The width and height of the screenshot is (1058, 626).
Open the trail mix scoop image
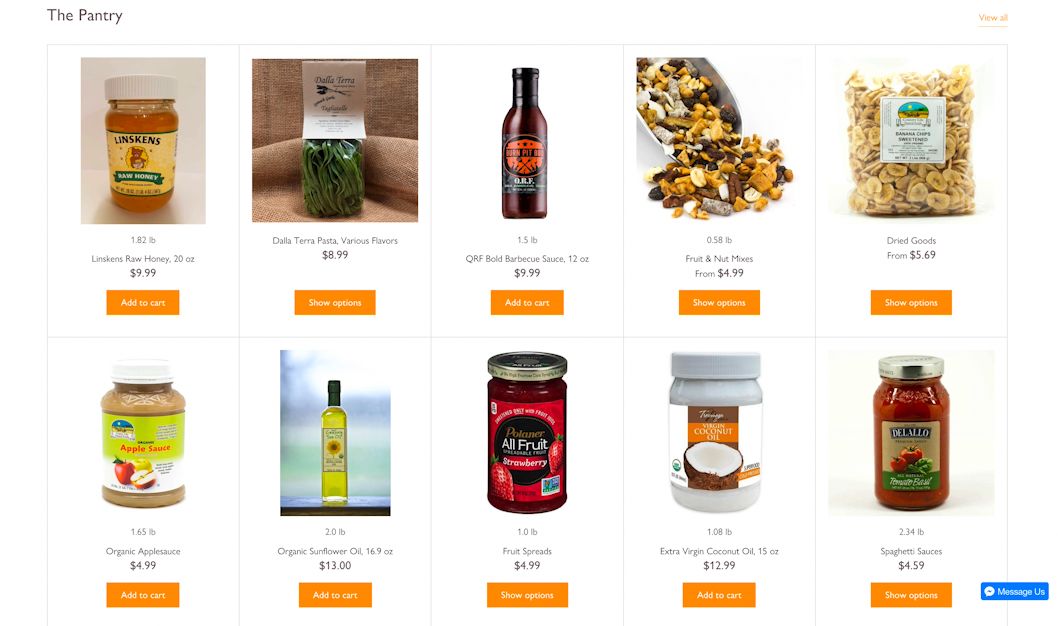click(719, 138)
